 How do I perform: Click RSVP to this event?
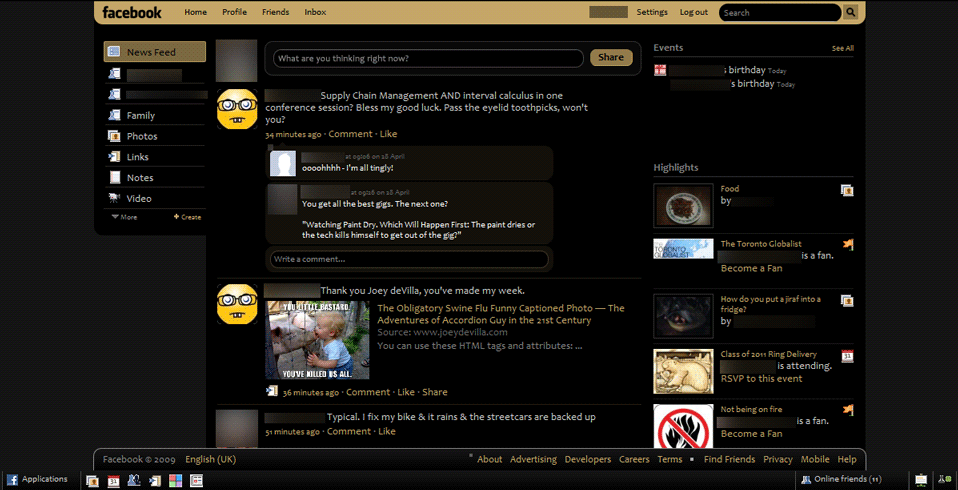761,378
